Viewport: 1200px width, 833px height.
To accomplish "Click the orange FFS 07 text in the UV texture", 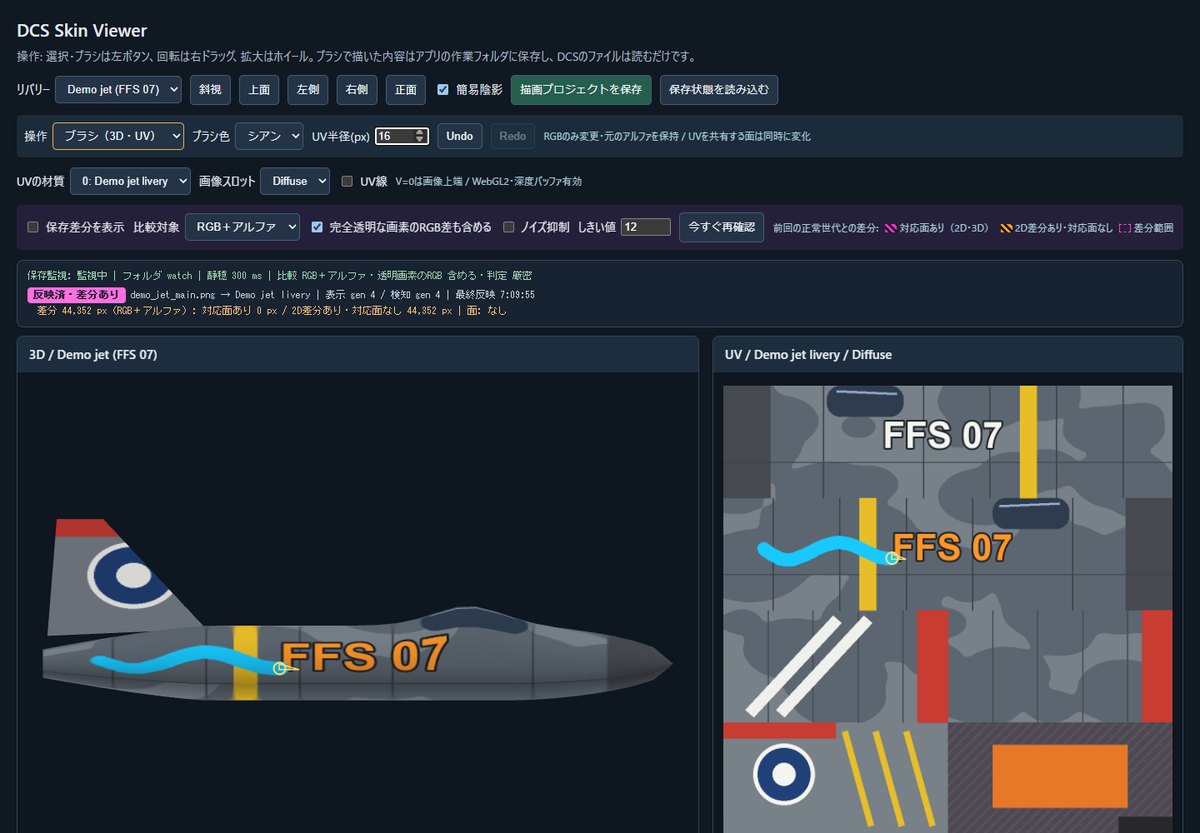I will (x=951, y=547).
